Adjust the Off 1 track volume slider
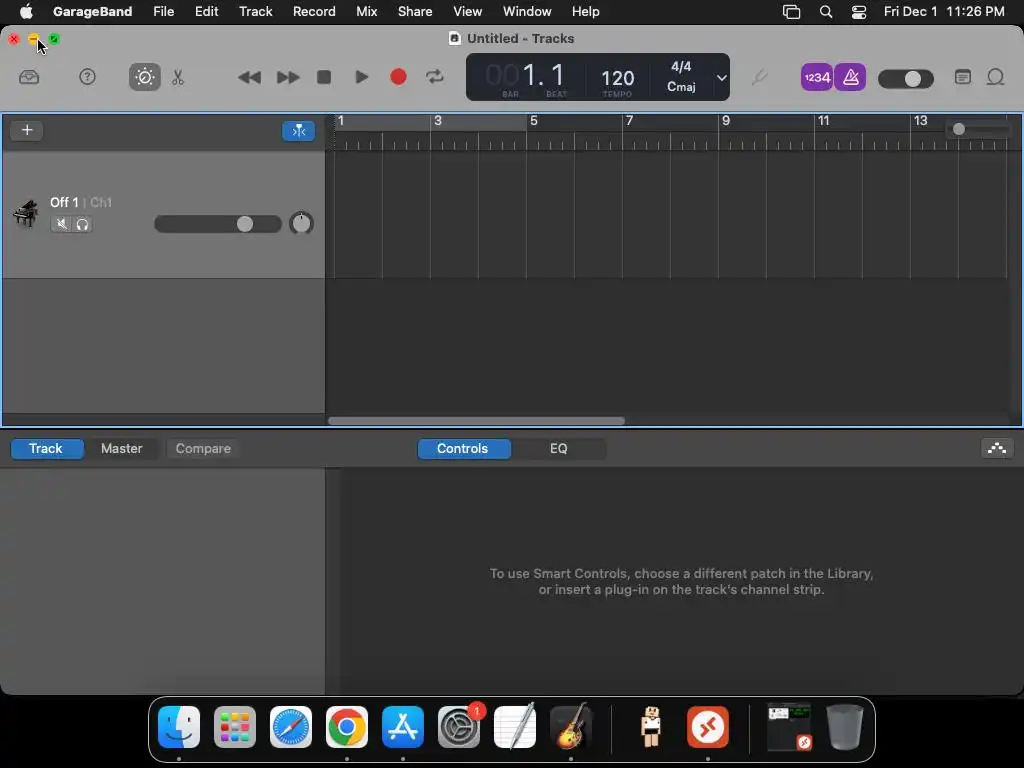The image size is (1024, 768). point(217,224)
